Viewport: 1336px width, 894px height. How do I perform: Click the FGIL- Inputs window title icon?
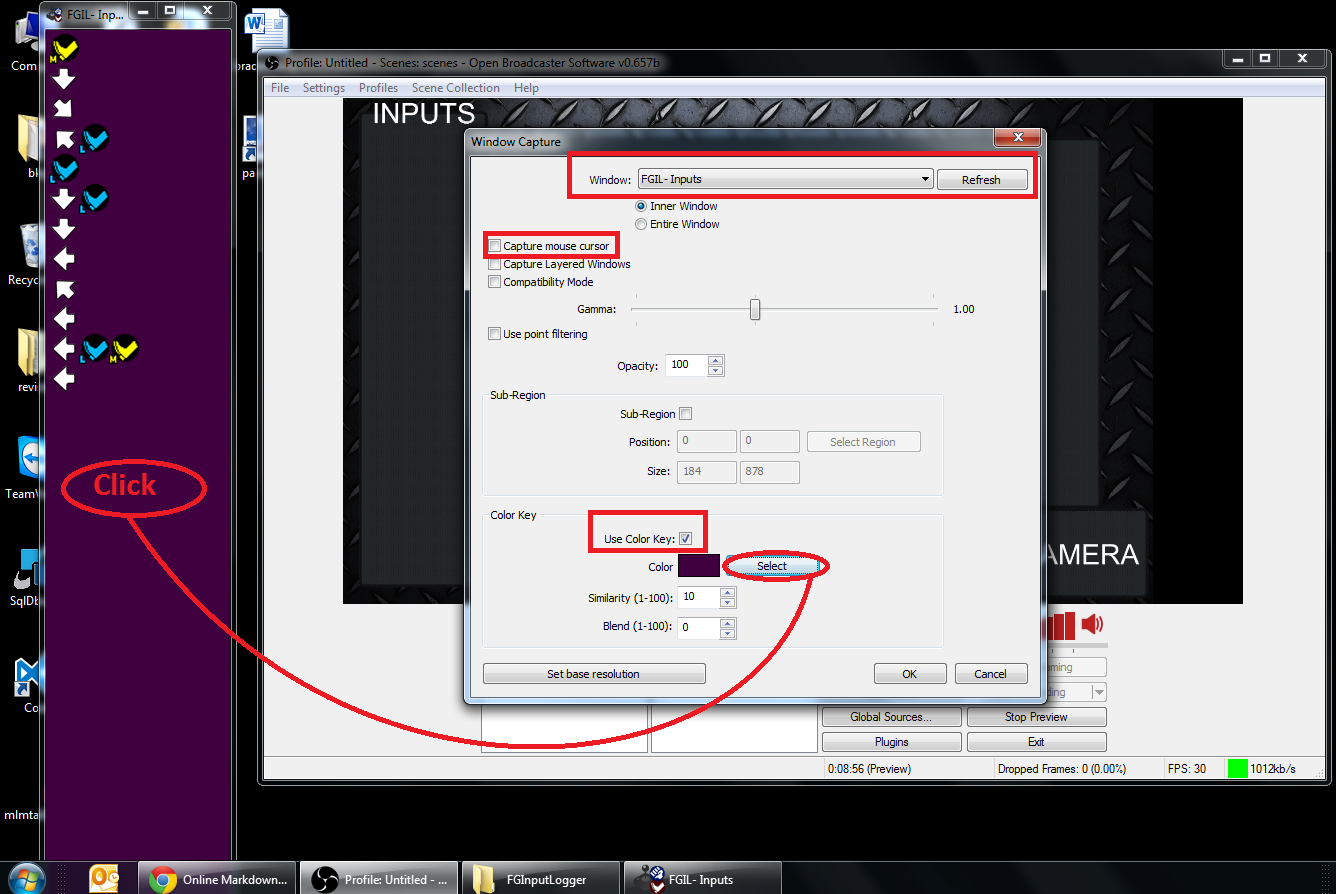pyautogui.click(x=55, y=15)
